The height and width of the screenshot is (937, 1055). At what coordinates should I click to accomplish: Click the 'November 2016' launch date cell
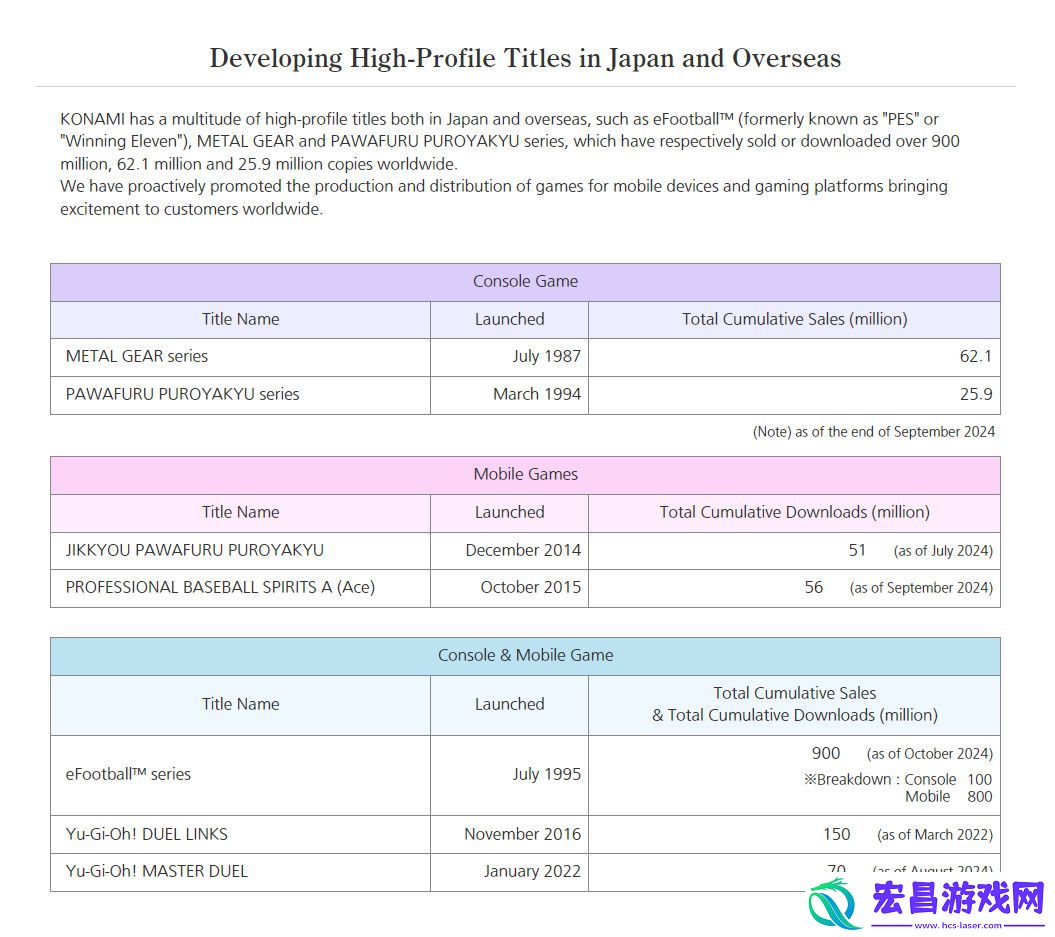(509, 835)
